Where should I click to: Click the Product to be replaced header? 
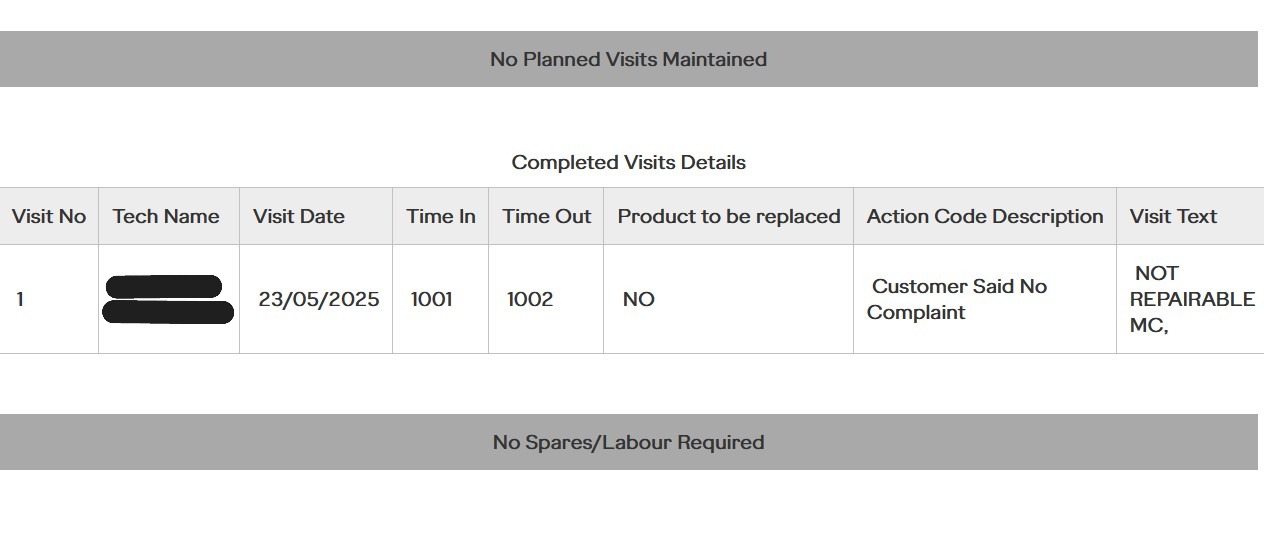(x=728, y=216)
